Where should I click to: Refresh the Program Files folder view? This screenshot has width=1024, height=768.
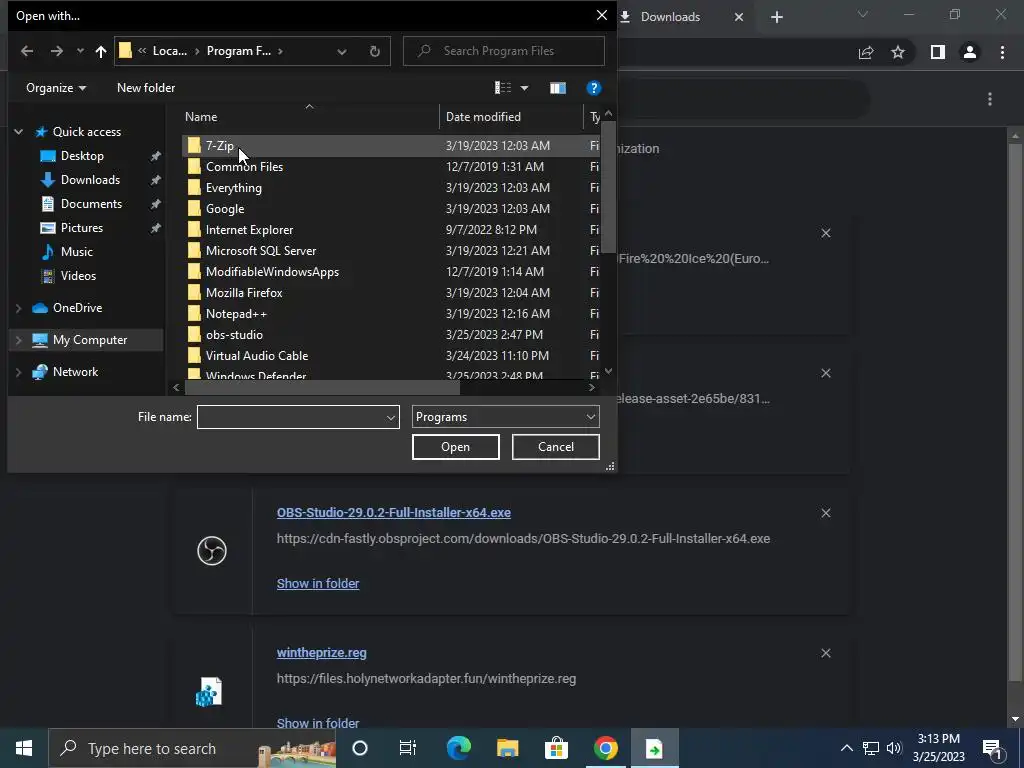tap(375, 51)
